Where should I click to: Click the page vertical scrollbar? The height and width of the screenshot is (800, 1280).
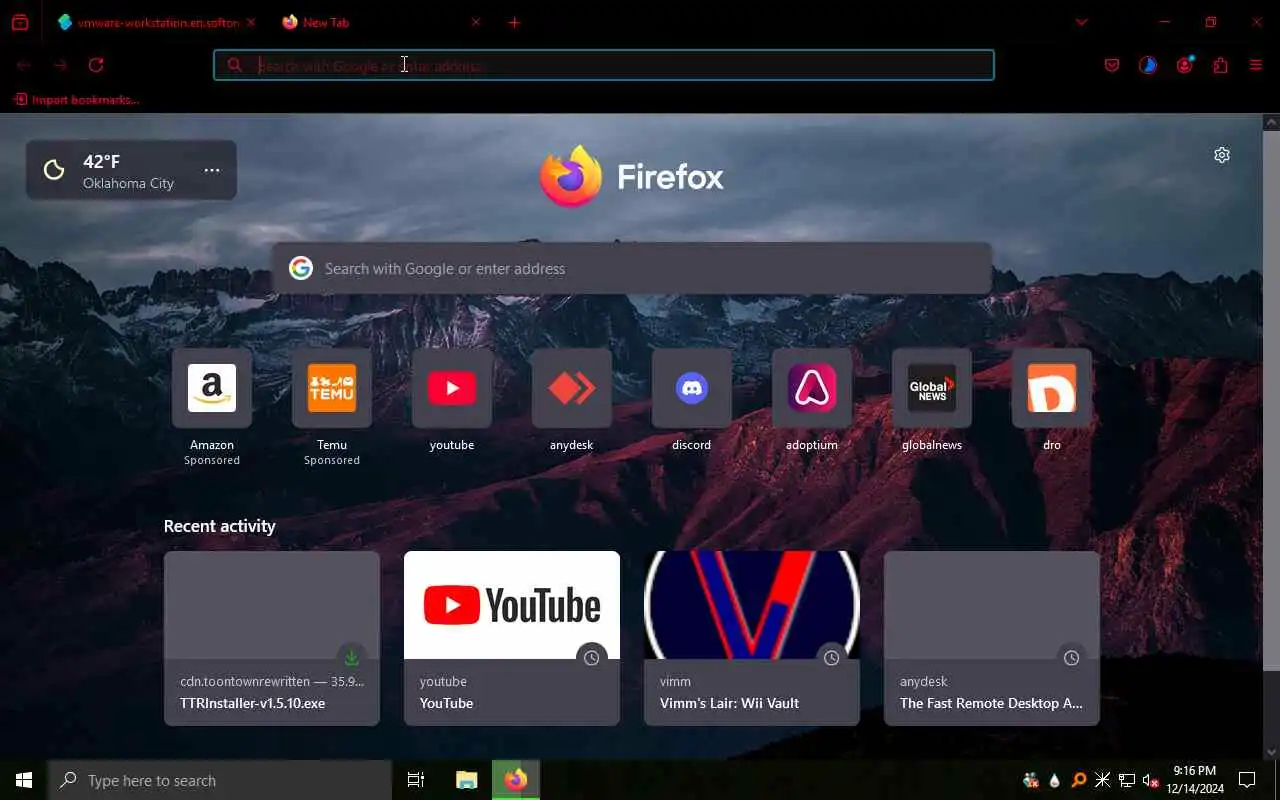(1271, 400)
